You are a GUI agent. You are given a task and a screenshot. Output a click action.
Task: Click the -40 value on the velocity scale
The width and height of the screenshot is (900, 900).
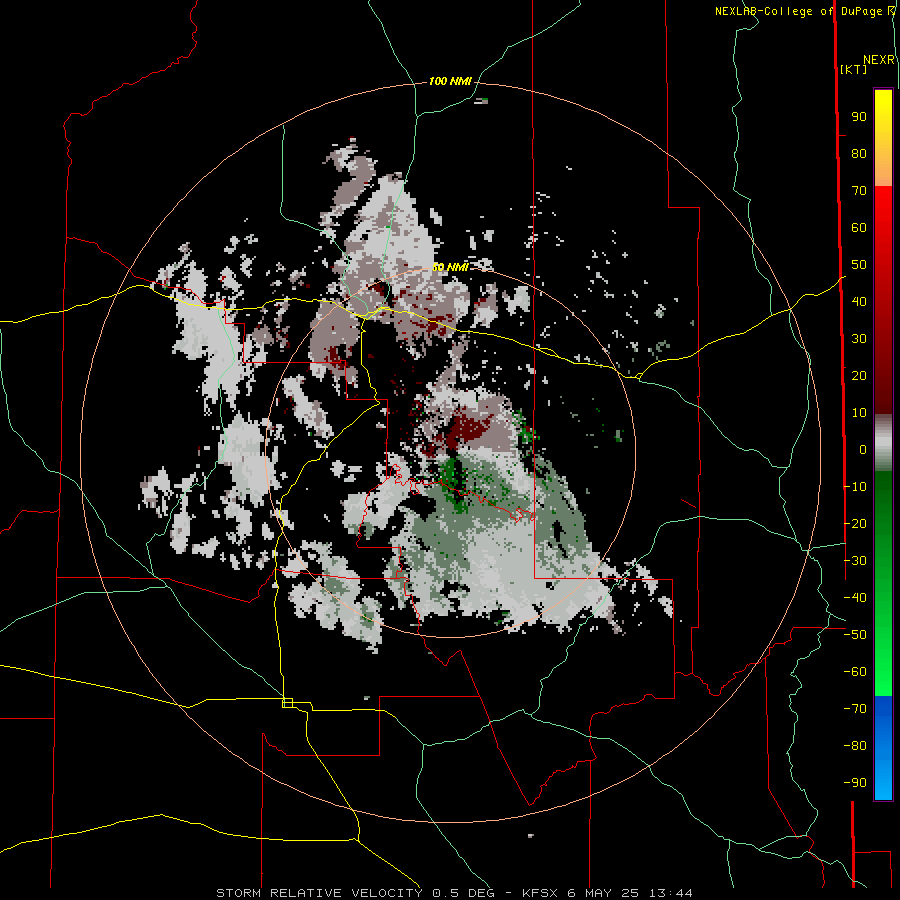coord(855,598)
